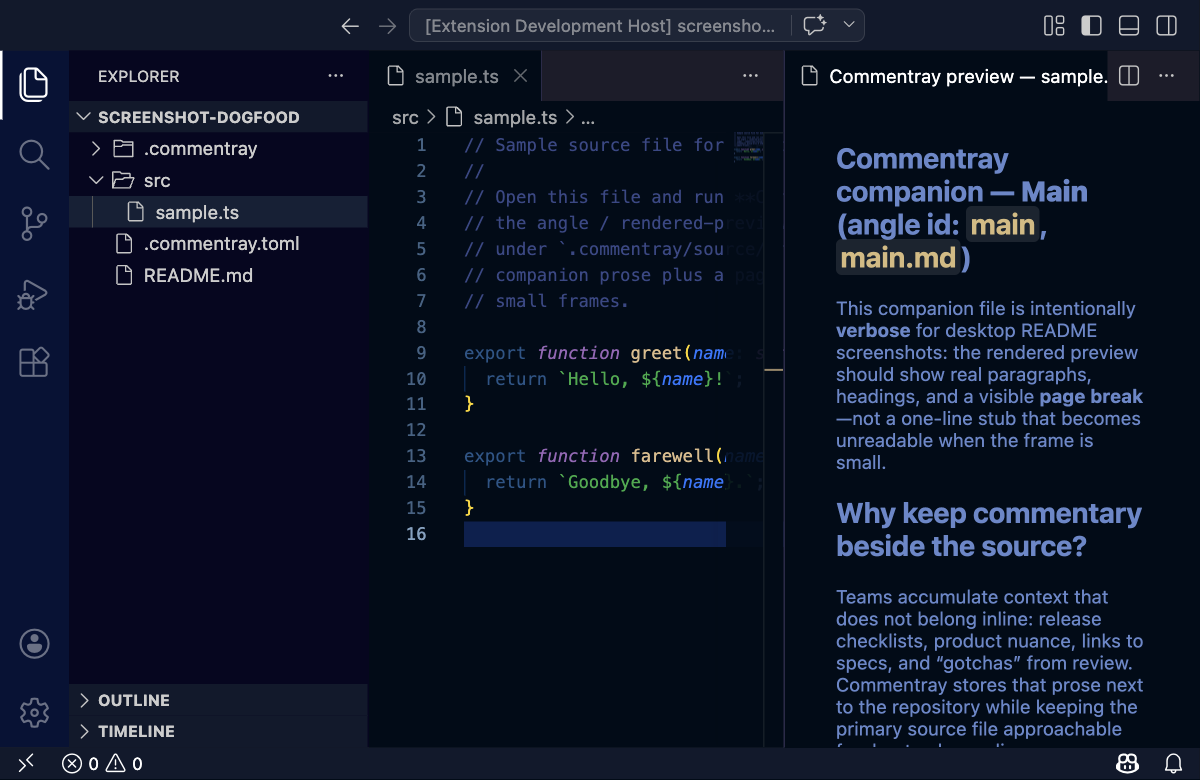Open the Copilot chat icon in title bar

point(814,25)
